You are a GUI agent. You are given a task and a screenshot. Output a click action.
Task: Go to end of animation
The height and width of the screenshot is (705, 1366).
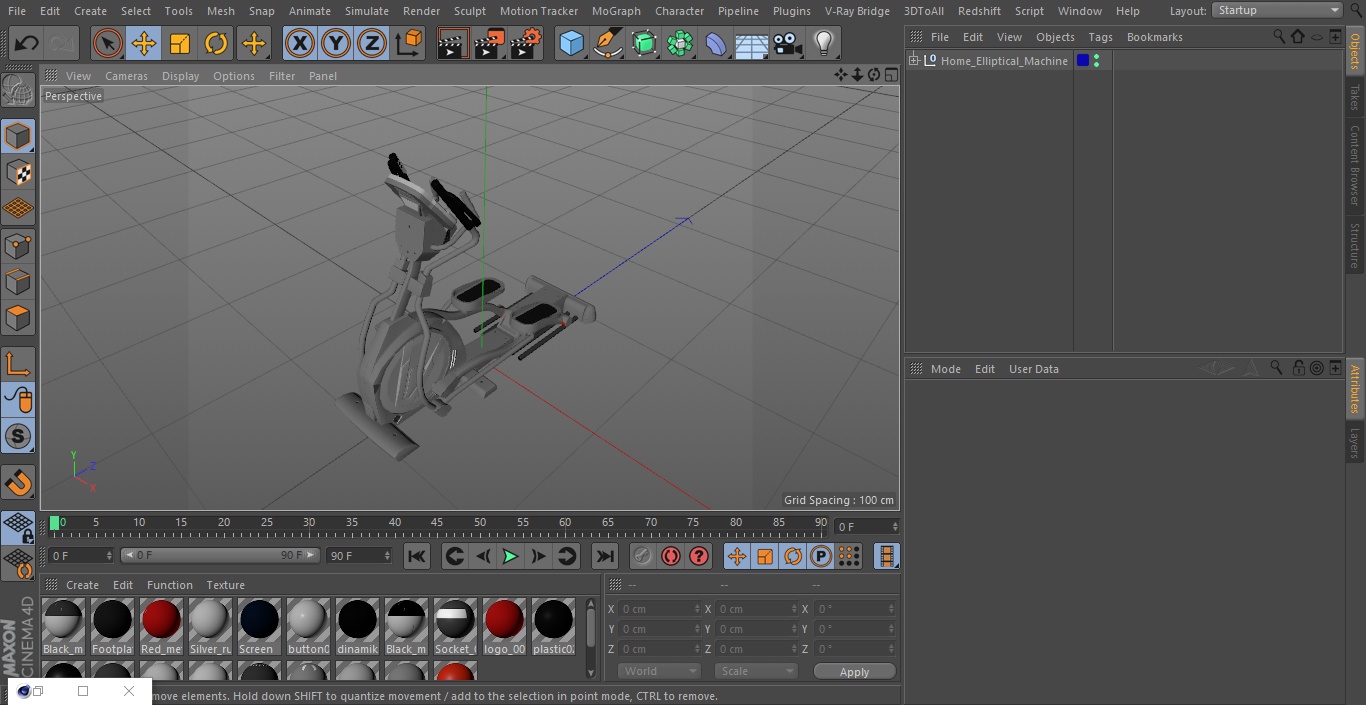coord(605,556)
